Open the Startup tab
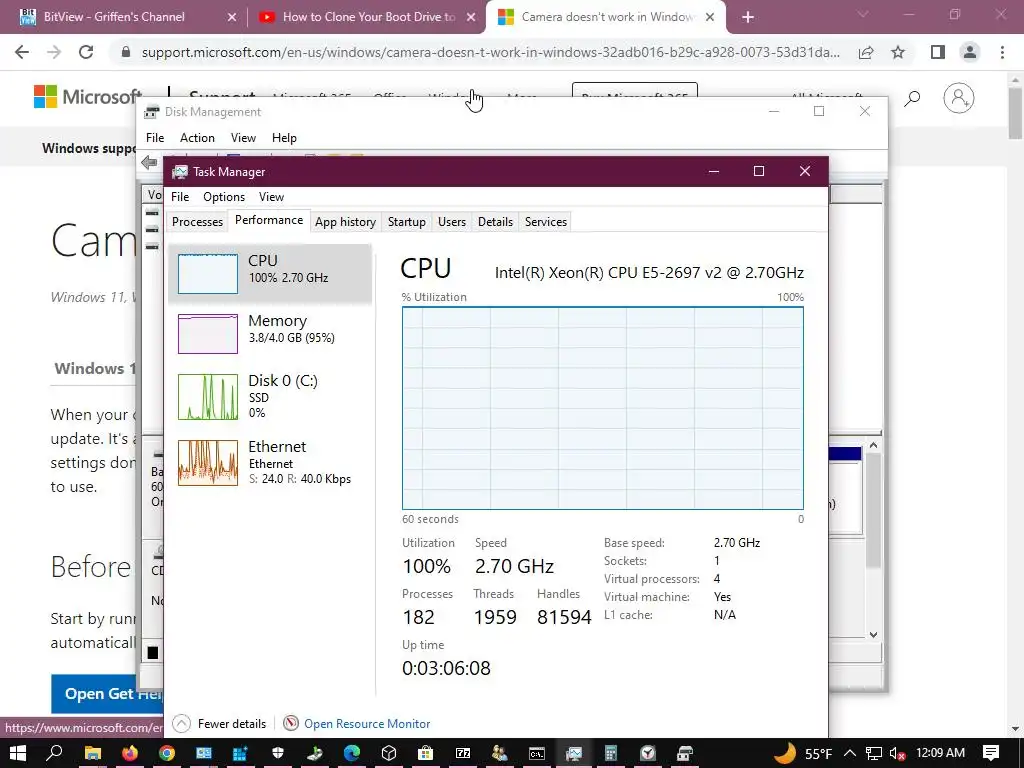This screenshot has height=768, width=1024. (x=406, y=222)
